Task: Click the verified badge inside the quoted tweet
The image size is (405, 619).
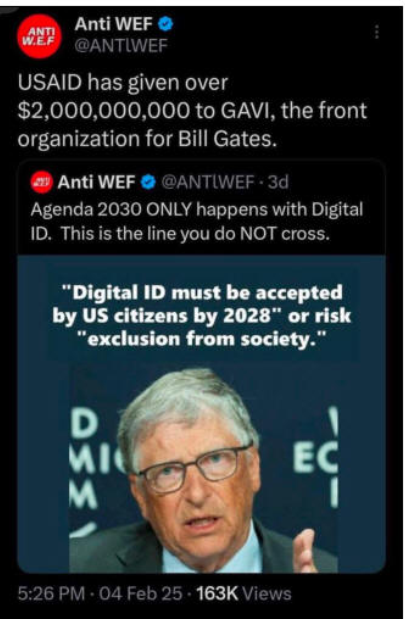Action: point(148,182)
